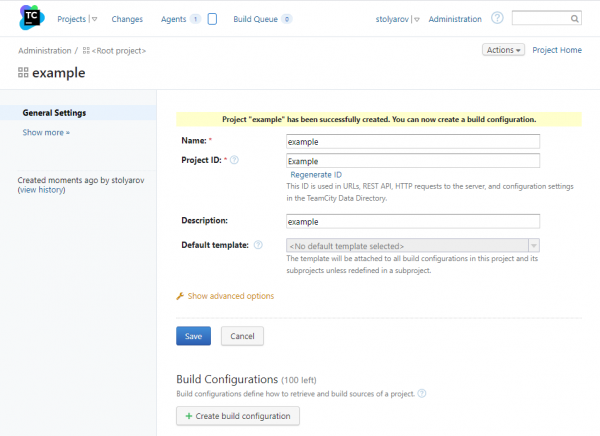Go to the Changes page
The image size is (600, 436).
127,19
